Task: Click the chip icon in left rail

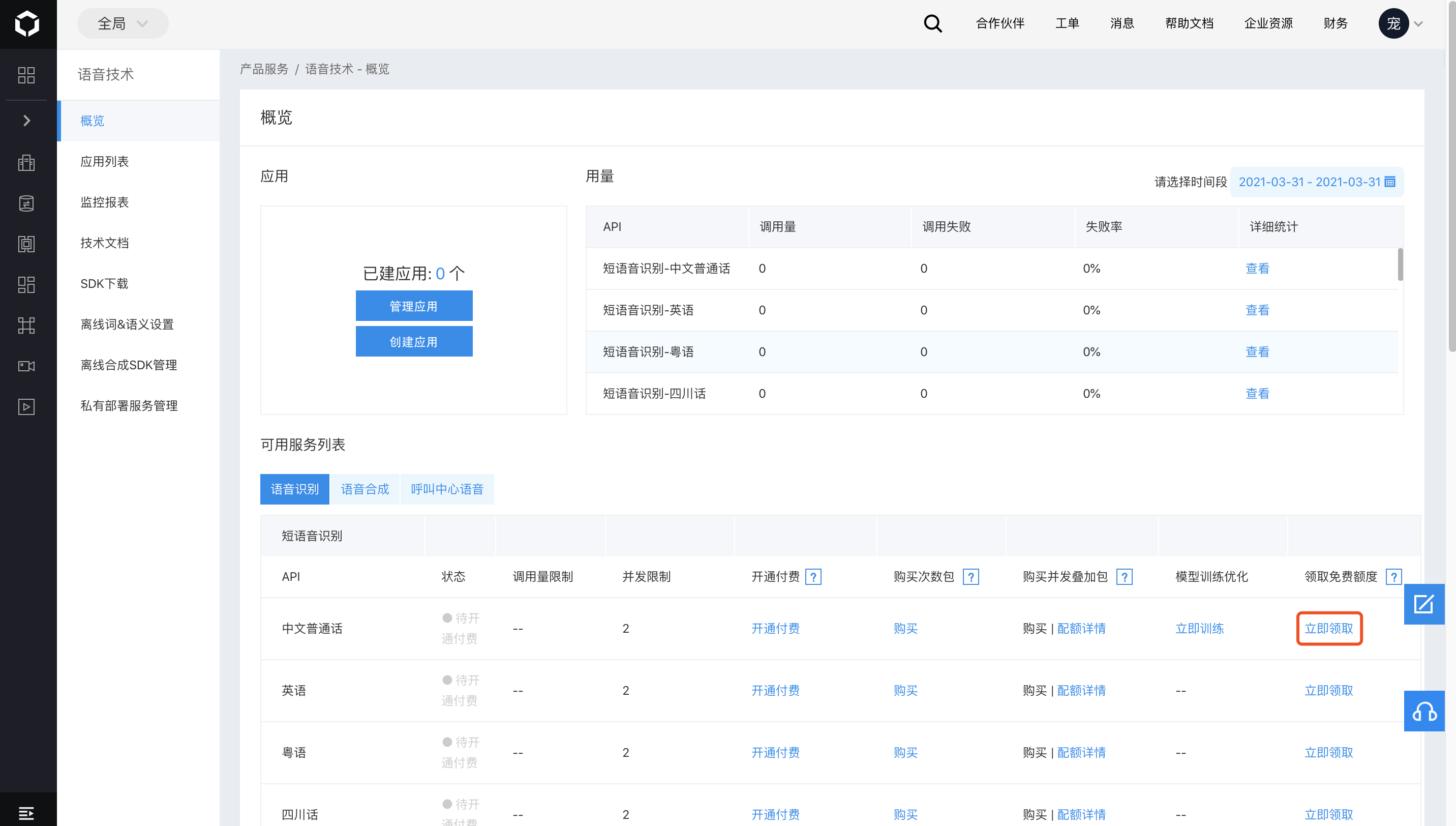Action: point(26,244)
